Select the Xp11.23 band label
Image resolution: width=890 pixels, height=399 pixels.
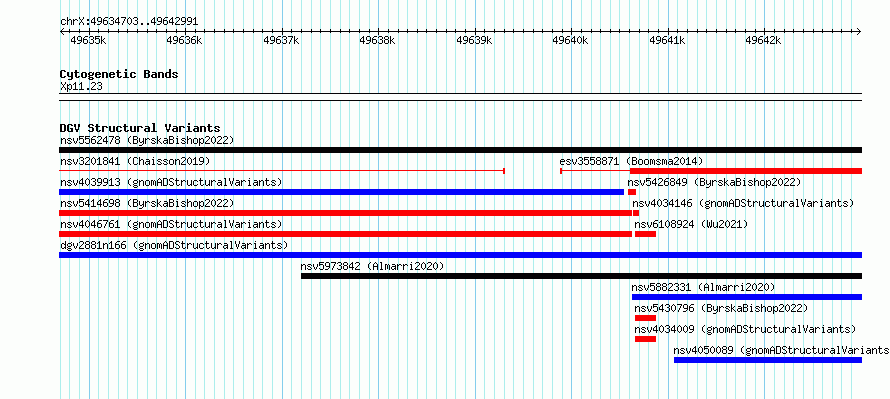click(x=81, y=87)
